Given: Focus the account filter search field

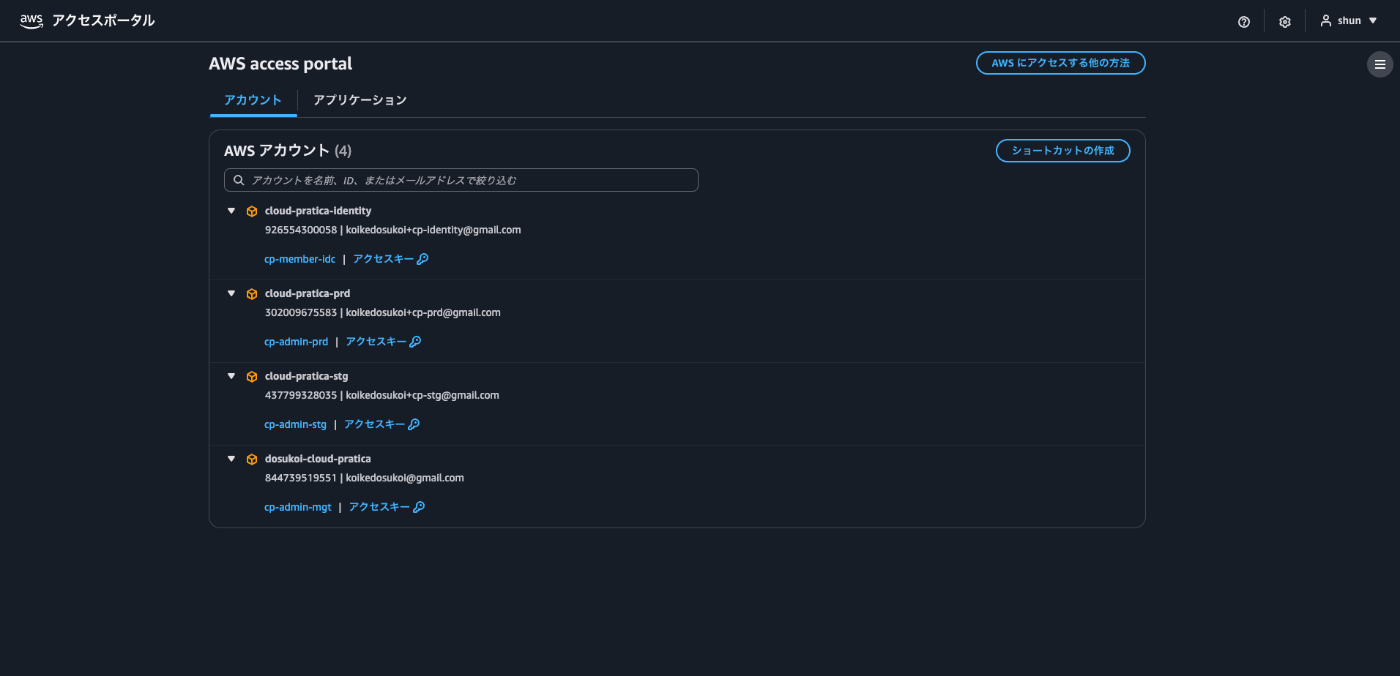Looking at the screenshot, I should pyautogui.click(x=461, y=180).
